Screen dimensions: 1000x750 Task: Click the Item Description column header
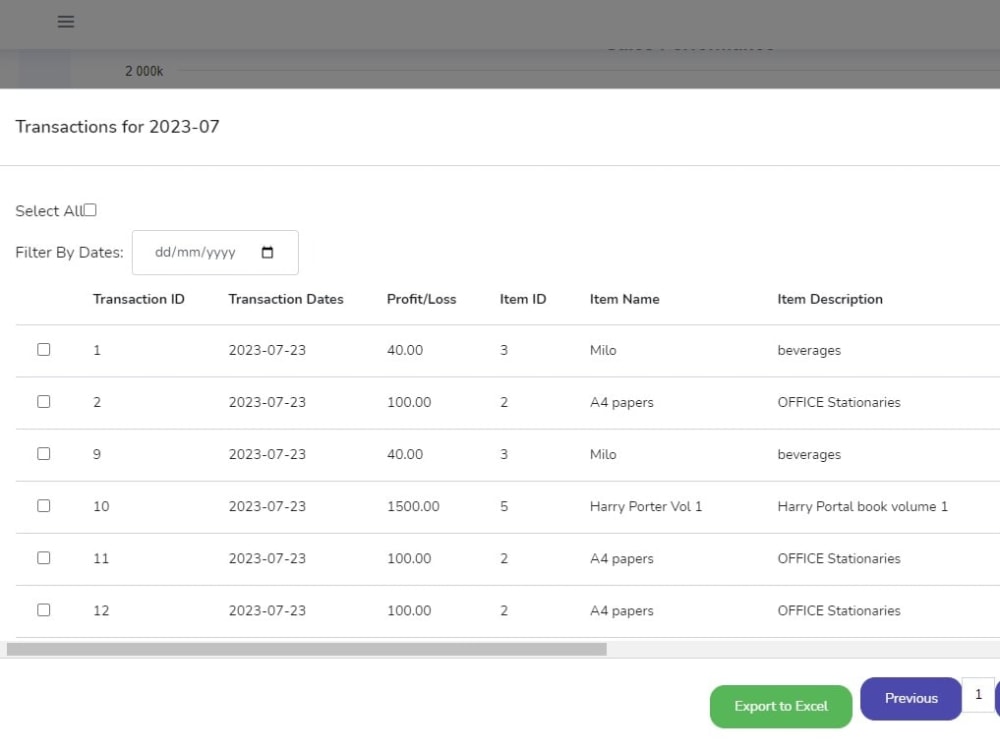(830, 299)
